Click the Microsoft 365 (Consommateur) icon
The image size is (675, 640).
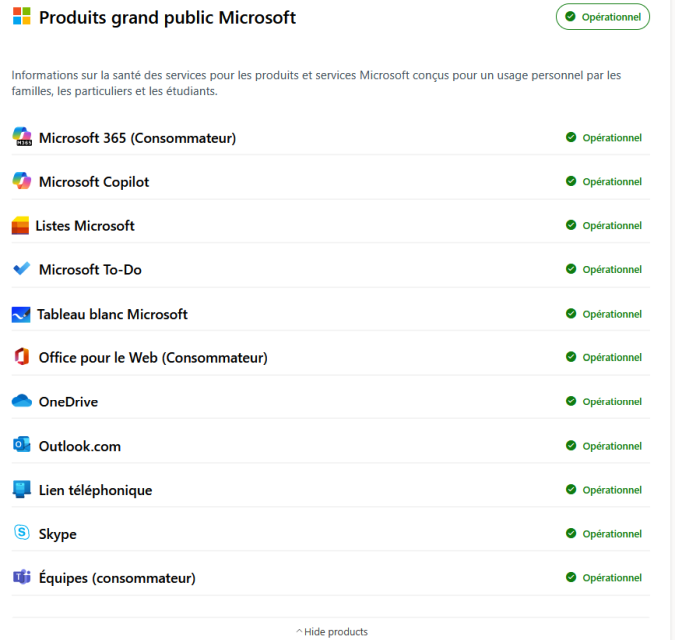pos(22,137)
